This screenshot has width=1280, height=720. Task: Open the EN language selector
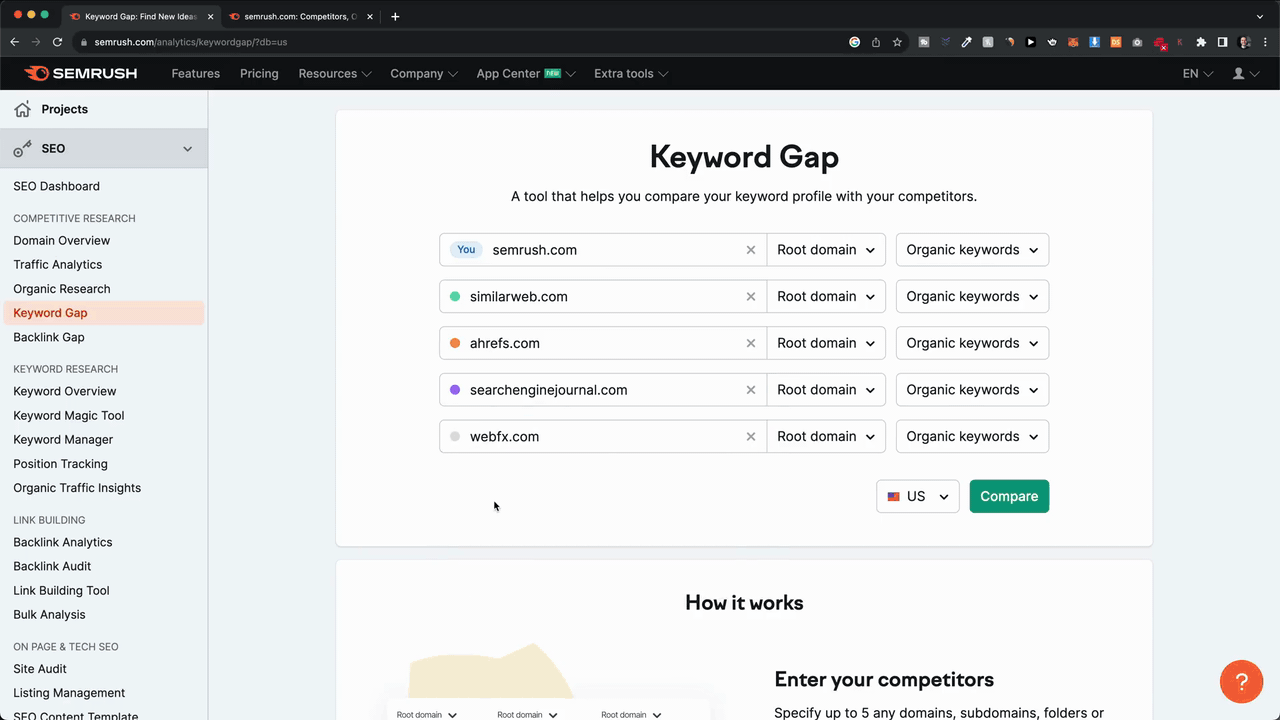coord(1198,74)
